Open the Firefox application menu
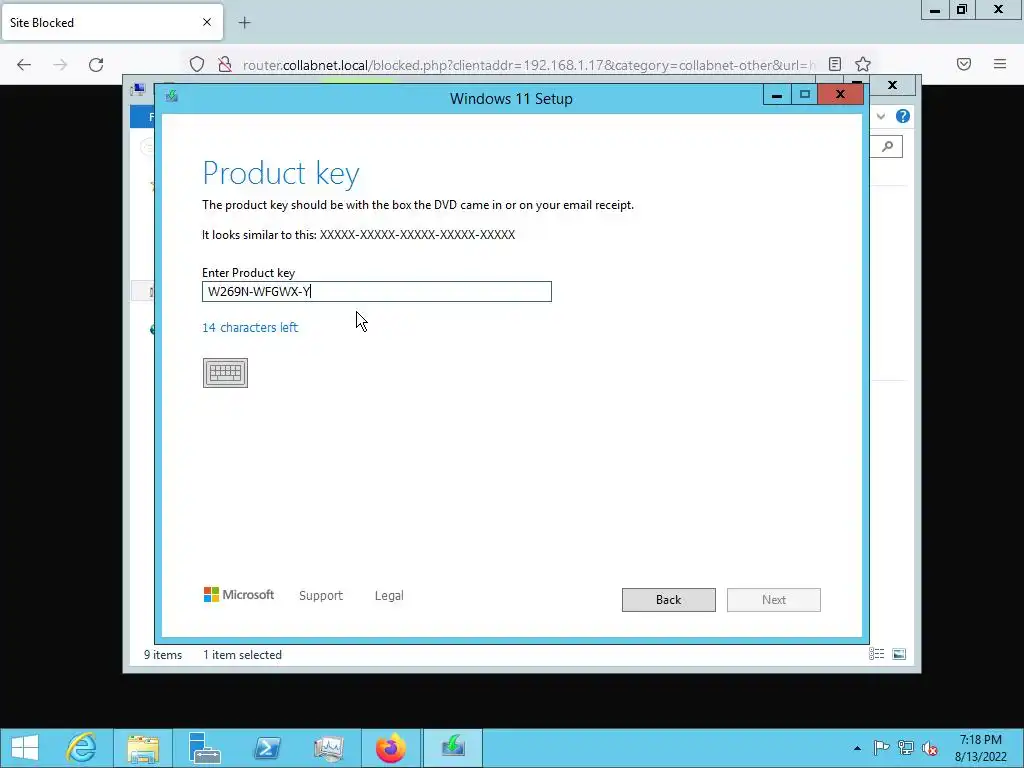Viewport: 1024px width, 768px height. pos(1000,64)
